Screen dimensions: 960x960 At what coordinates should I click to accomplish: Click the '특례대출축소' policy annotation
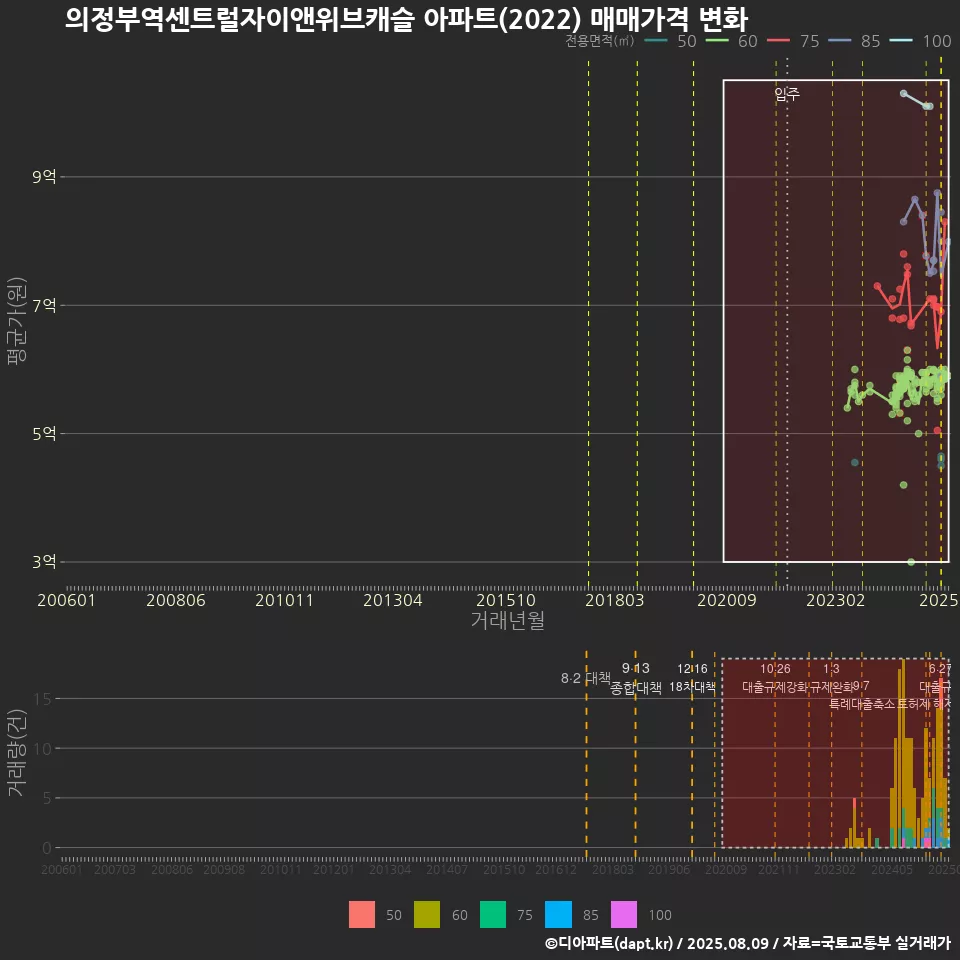[861, 704]
